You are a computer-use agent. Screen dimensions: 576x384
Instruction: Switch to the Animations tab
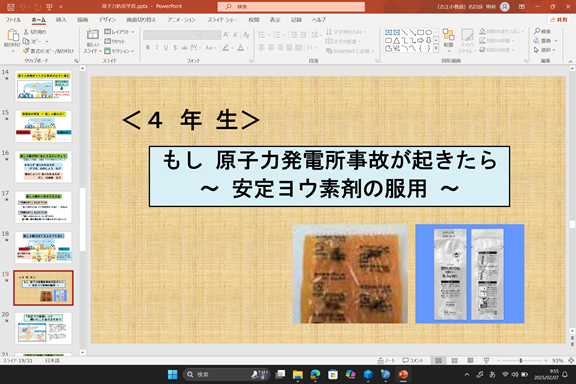(181, 20)
